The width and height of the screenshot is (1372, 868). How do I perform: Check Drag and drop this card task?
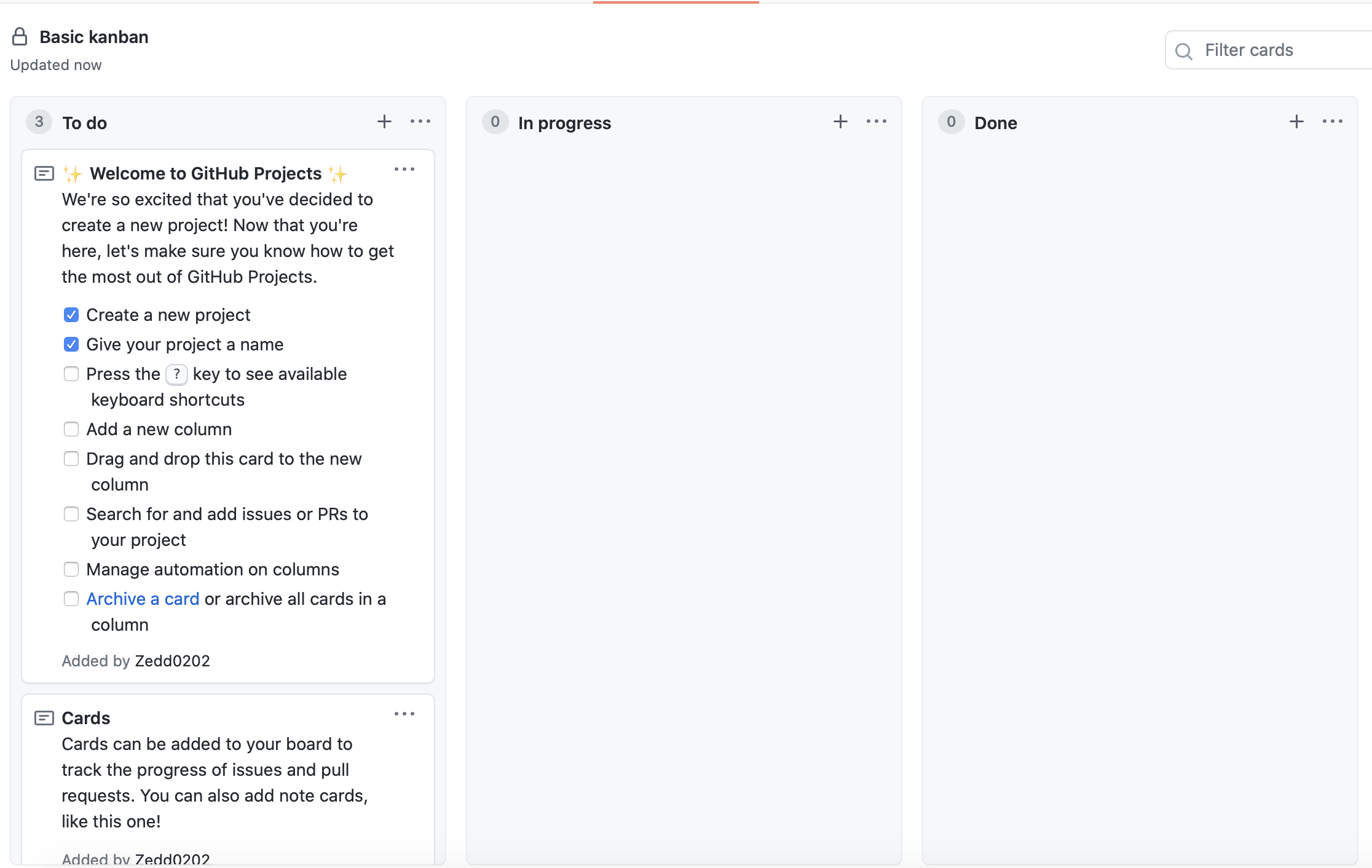pyautogui.click(x=71, y=459)
